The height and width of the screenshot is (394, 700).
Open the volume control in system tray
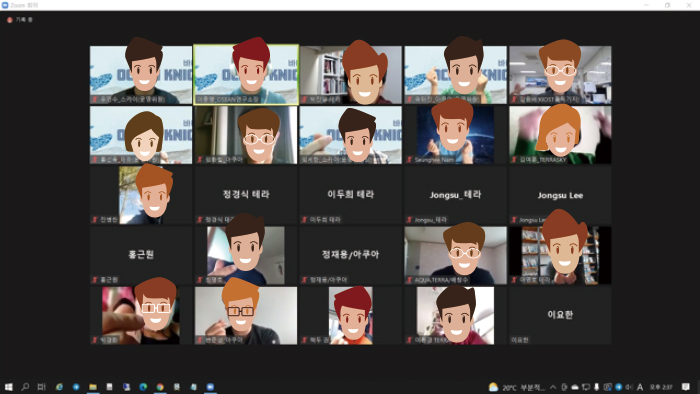629,387
